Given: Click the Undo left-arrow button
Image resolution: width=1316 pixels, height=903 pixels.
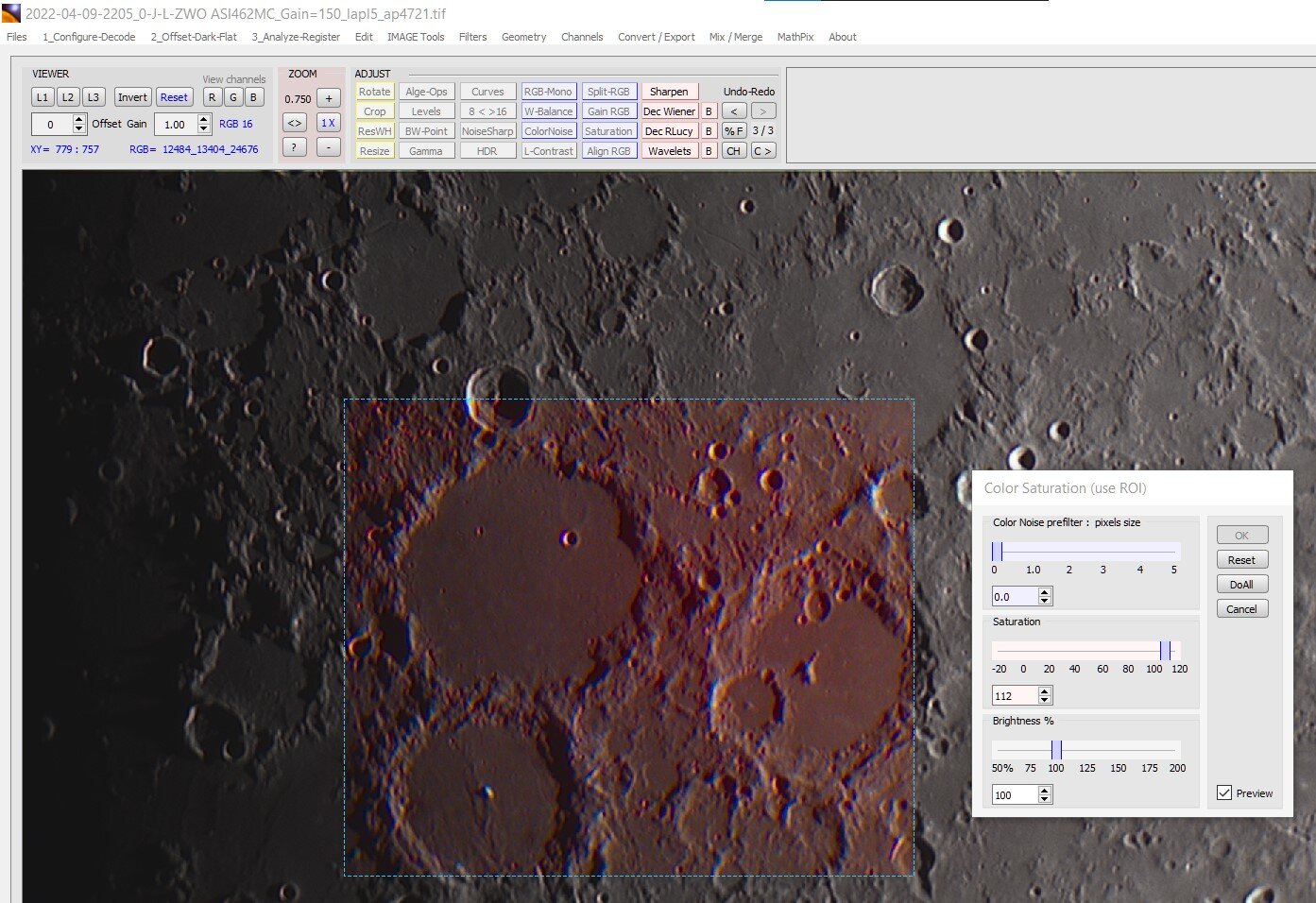Looking at the screenshot, I should (x=734, y=111).
